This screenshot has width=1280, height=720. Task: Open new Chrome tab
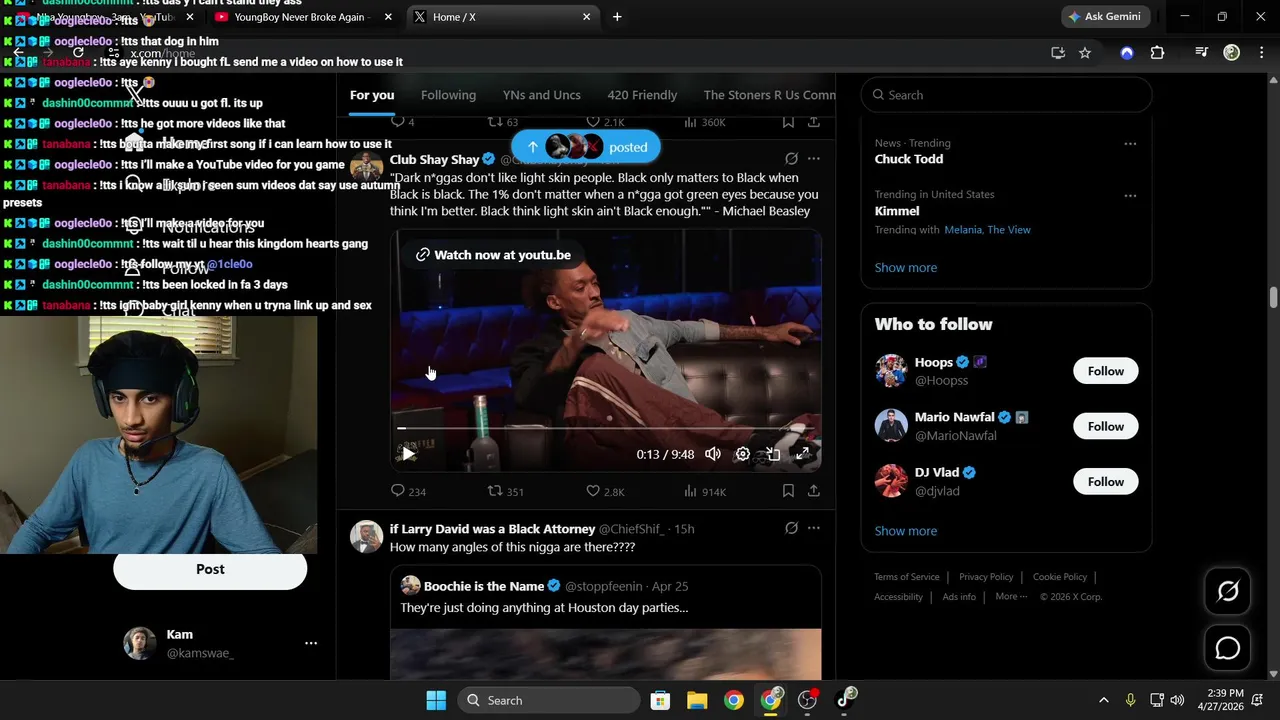click(x=617, y=17)
